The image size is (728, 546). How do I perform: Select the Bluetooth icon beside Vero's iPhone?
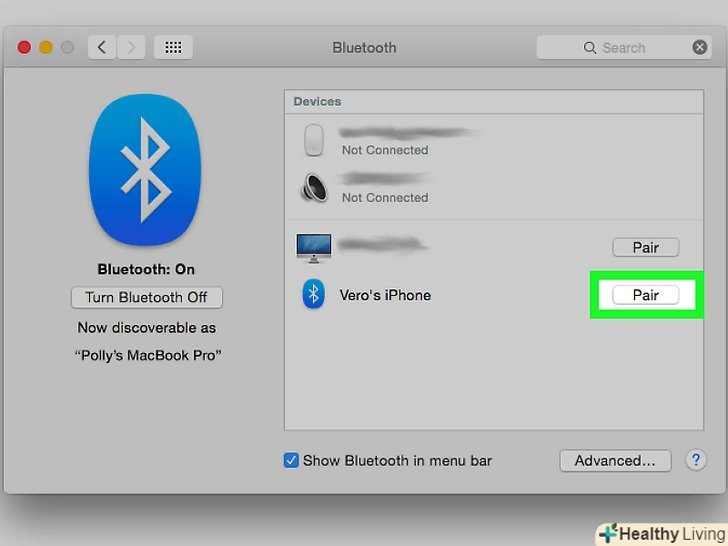pyautogui.click(x=314, y=294)
